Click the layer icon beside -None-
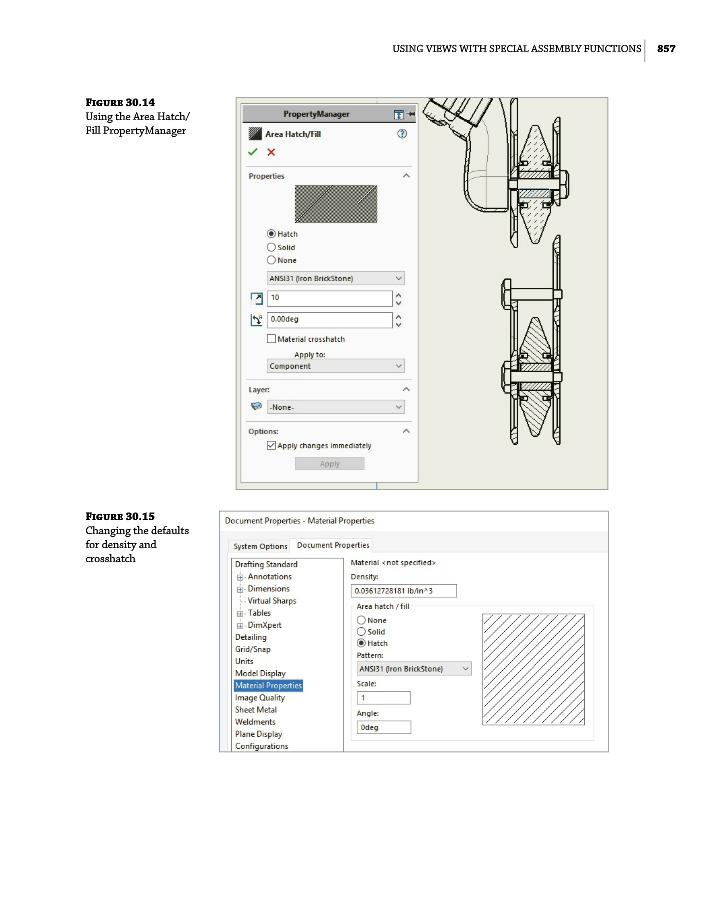The image size is (717, 900). click(x=256, y=407)
